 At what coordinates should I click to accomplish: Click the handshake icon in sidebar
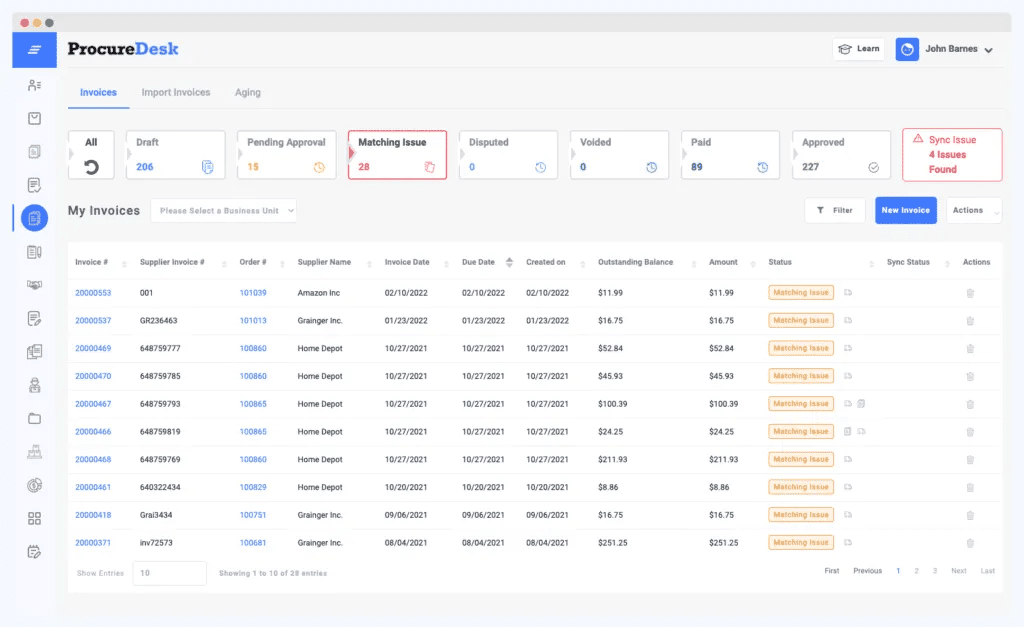pyautogui.click(x=34, y=285)
